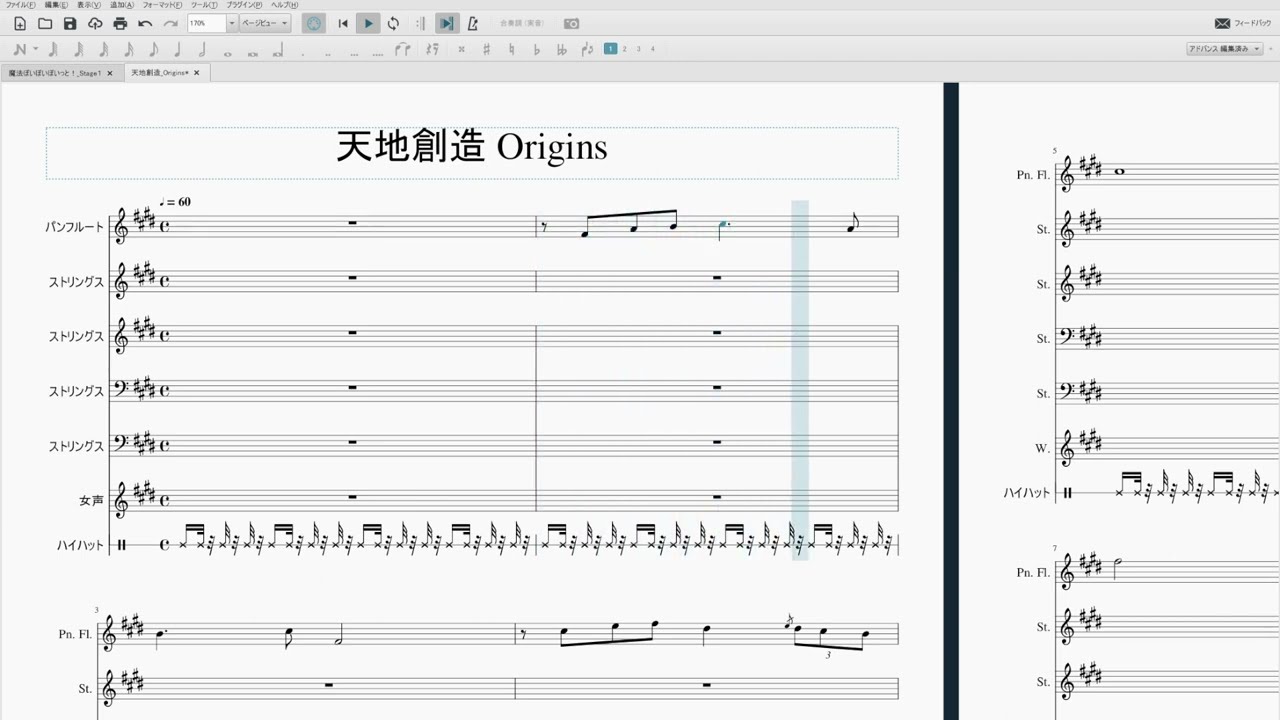Select the 天地創造 Origins title text
Screen dimensions: 1280x720
tap(472, 148)
